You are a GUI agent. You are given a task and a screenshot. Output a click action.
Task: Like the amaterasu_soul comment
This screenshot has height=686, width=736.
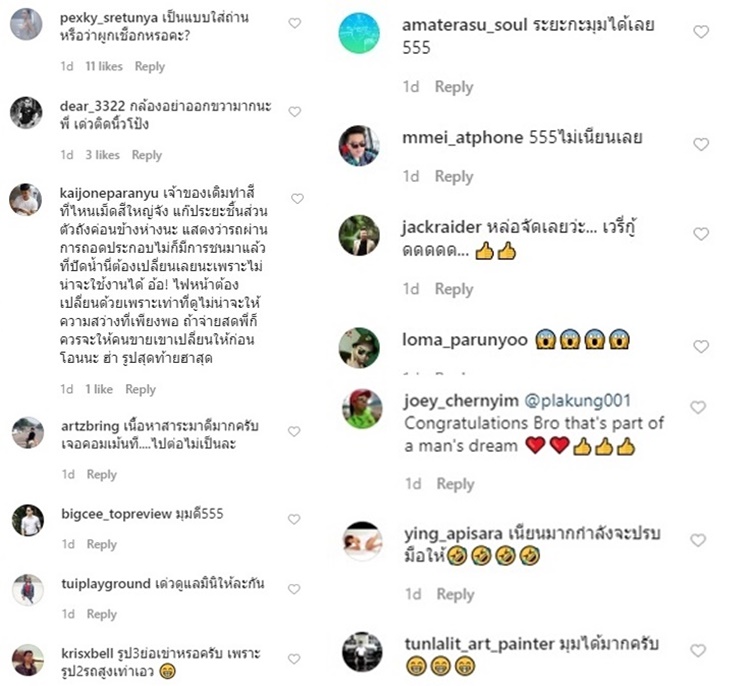tap(701, 32)
